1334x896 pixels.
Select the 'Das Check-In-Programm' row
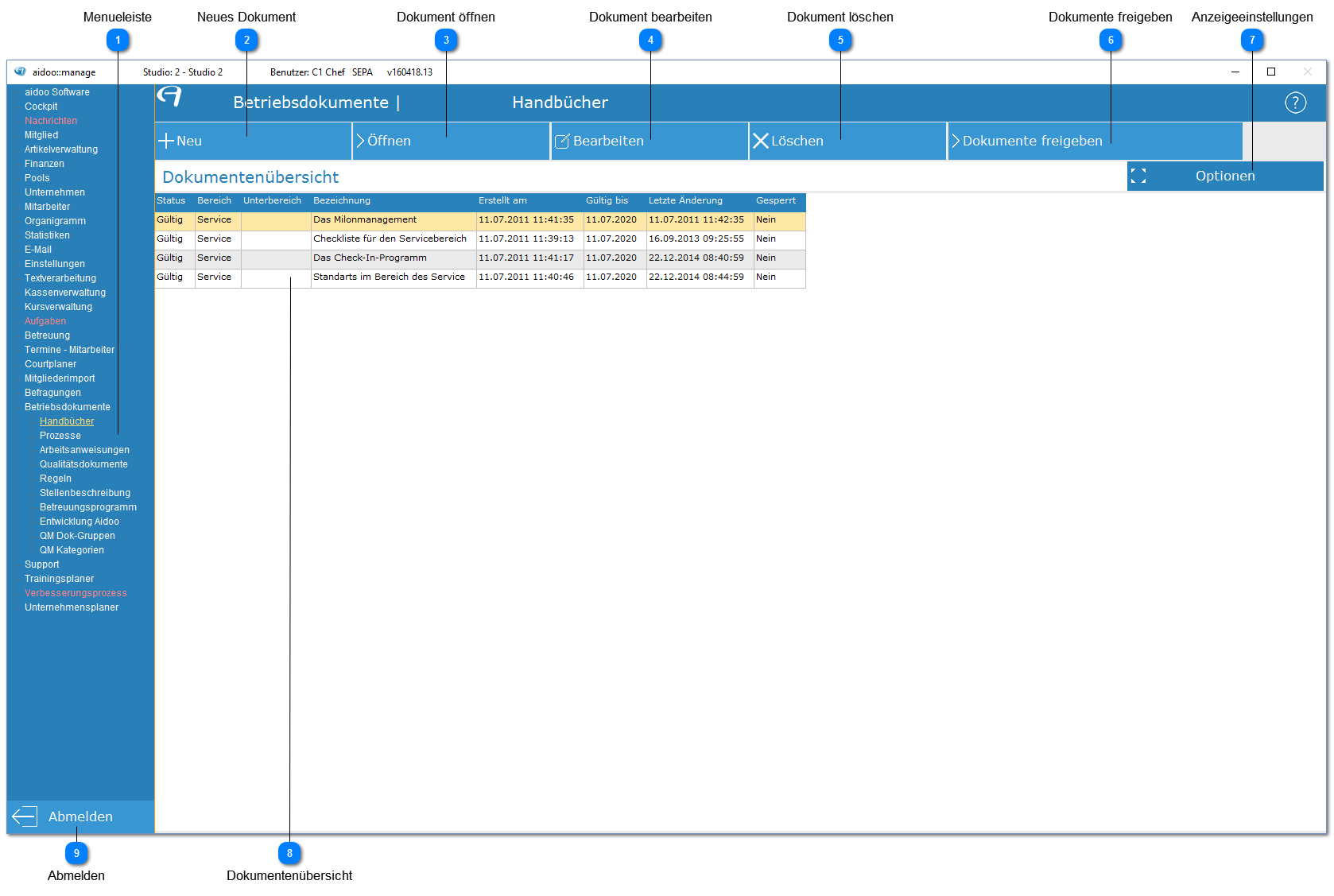[x=480, y=258]
